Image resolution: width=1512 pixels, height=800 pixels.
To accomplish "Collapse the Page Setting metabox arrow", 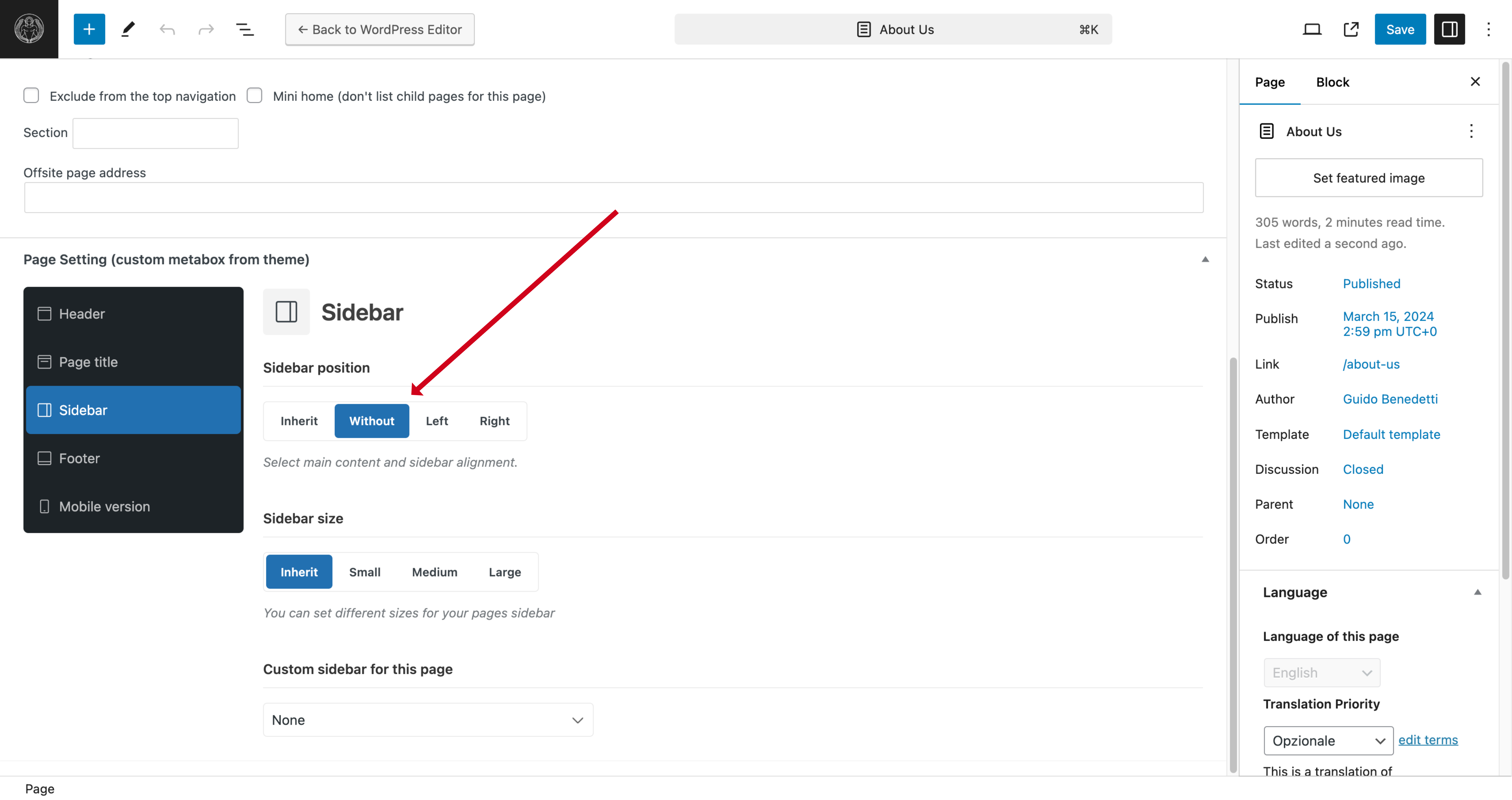I will point(1205,259).
